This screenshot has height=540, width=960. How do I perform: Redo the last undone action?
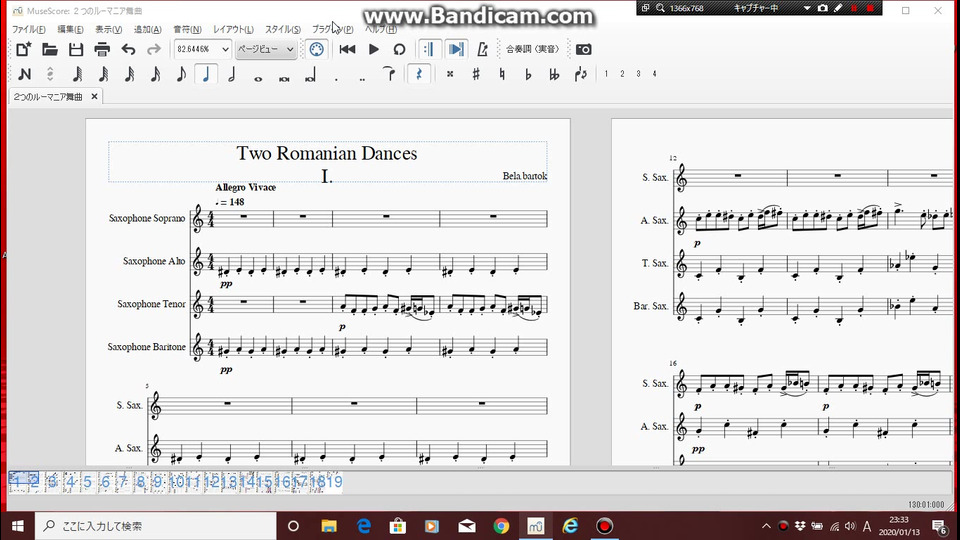(154, 50)
